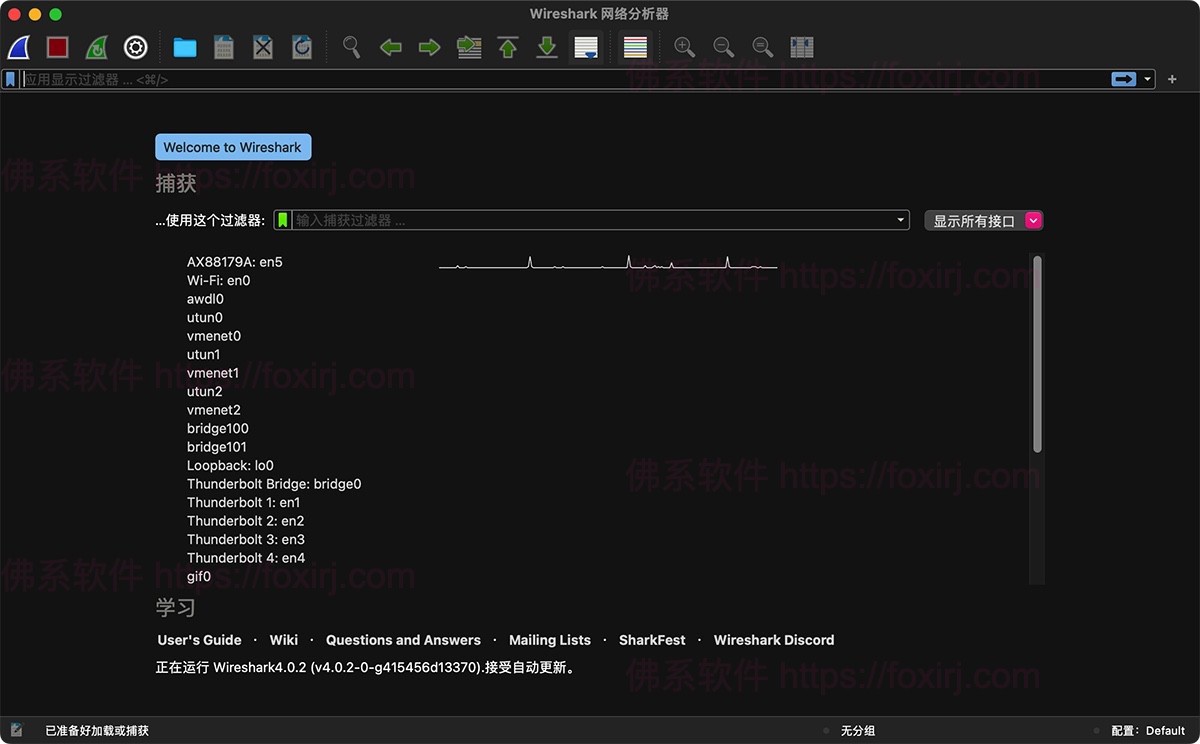1200x744 pixels.
Task: Open the SharkFest link
Action: click(651, 639)
